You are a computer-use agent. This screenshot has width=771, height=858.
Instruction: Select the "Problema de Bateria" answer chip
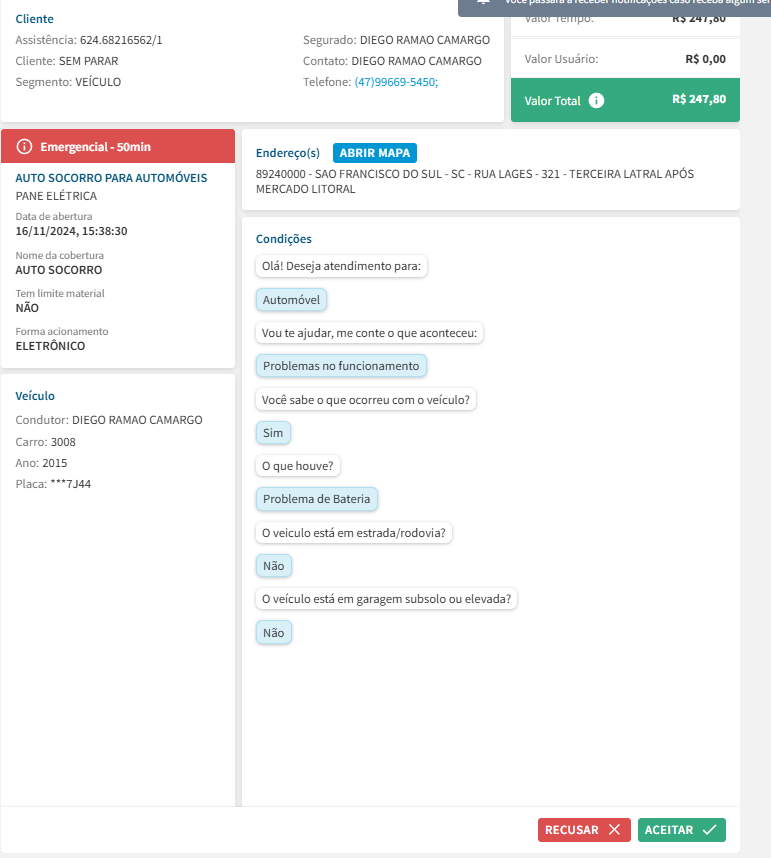point(316,499)
